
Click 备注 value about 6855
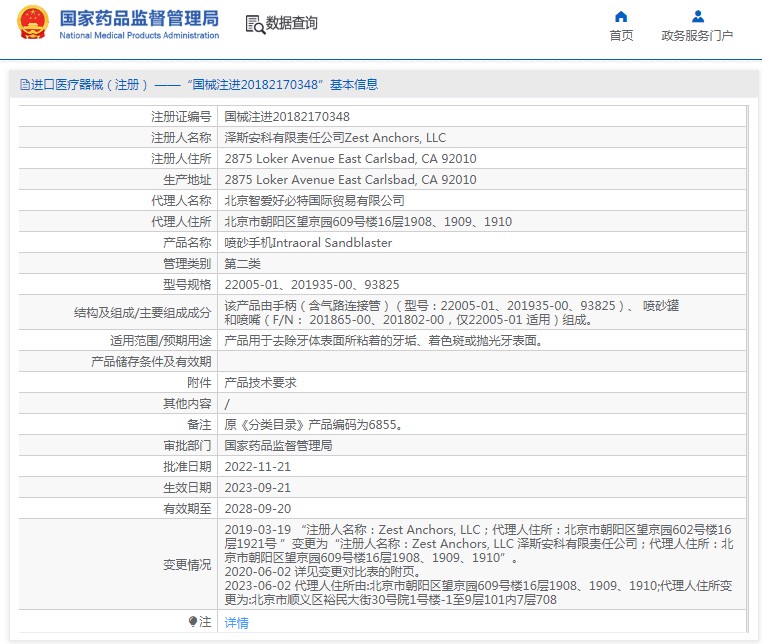[313, 424]
